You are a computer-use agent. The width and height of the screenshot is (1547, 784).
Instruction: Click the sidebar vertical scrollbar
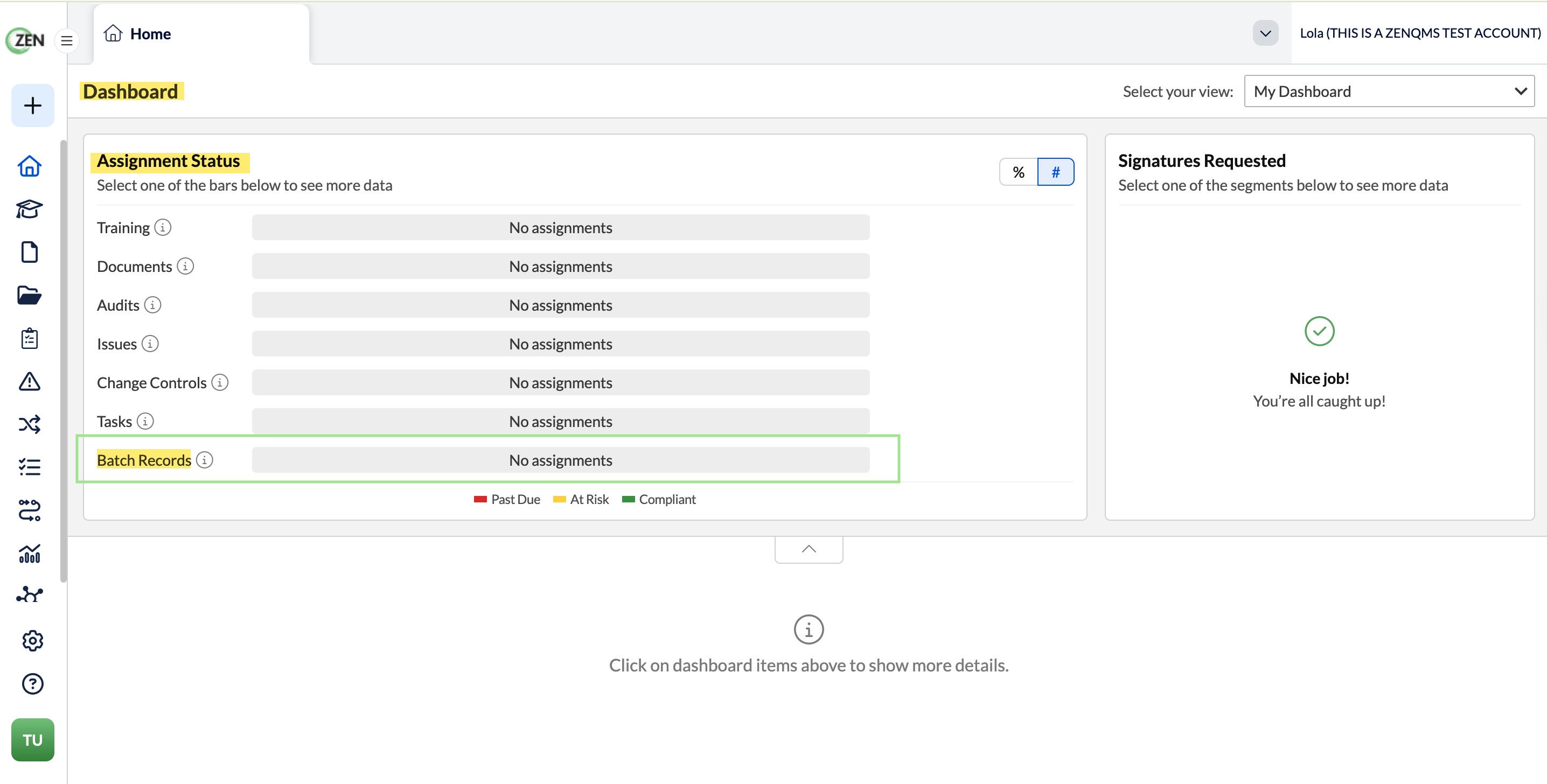coord(63,360)
